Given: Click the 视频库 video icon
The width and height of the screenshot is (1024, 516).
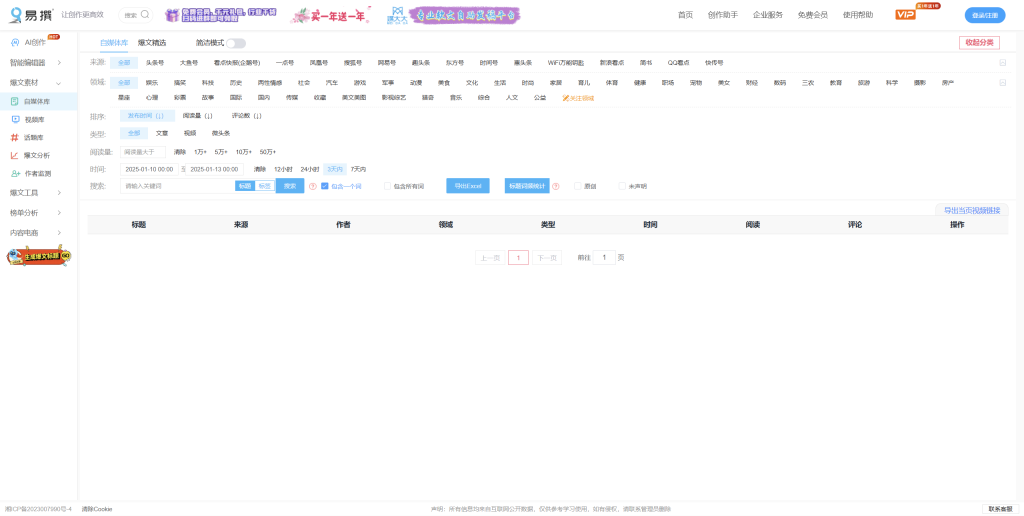Looking at the screenshot, I should [15, 120].
